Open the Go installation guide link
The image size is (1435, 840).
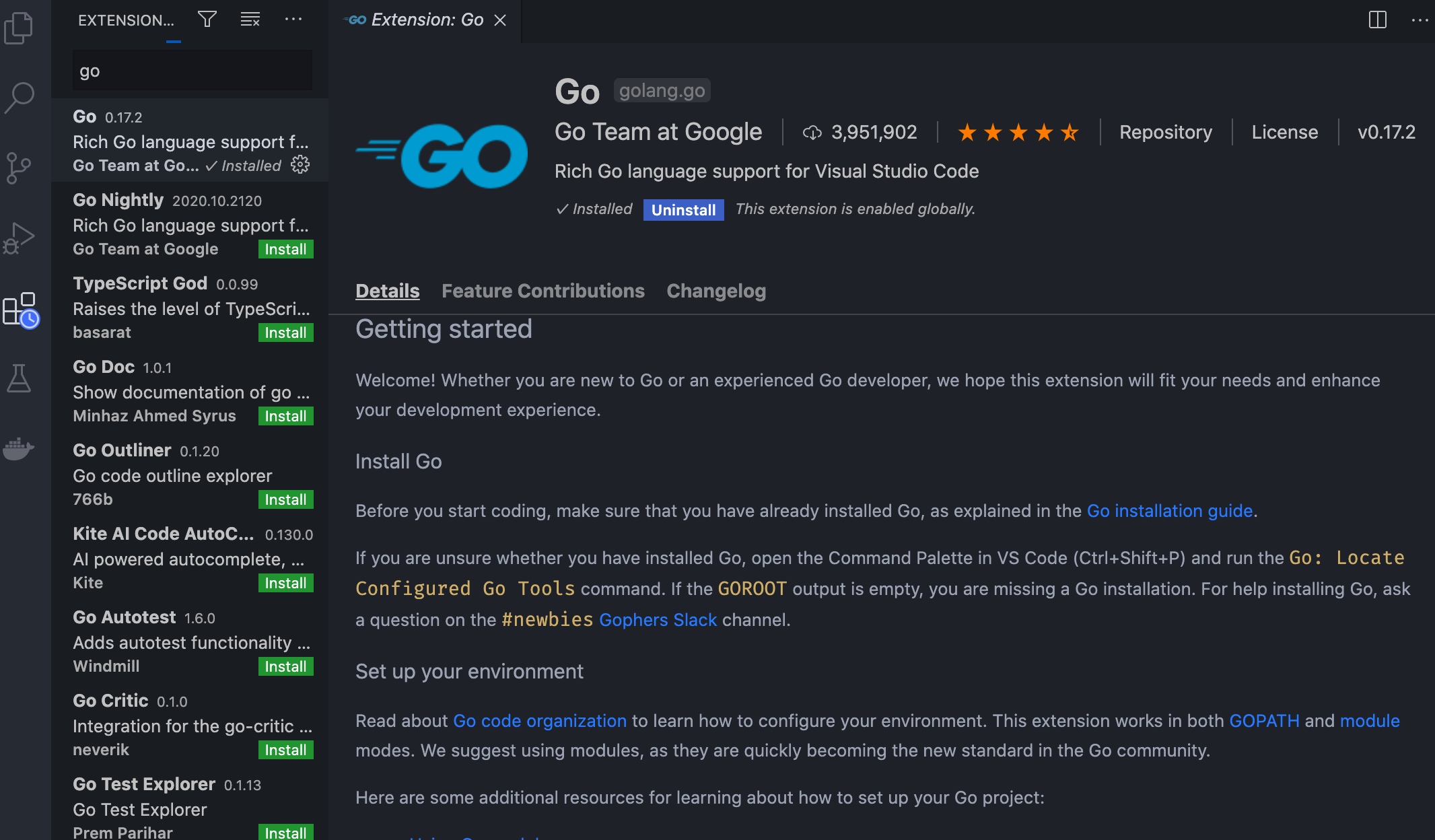pyautogui.click(x=1169, y=511)
